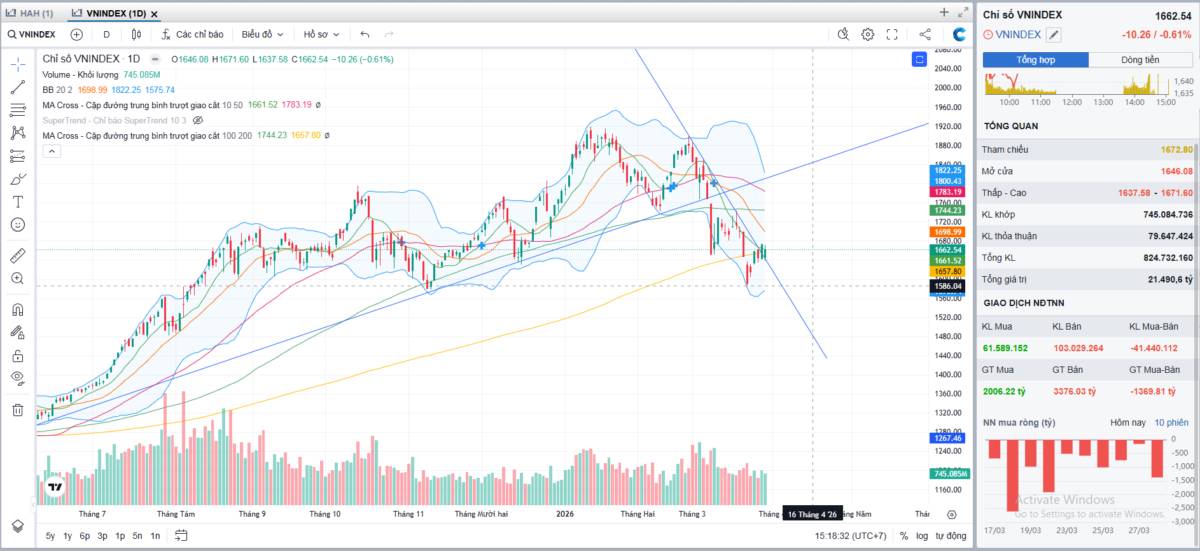Open the time axis settings gear icon
Screen dimensions: 1200x551
pyautogui.click(x=951, y=514)
